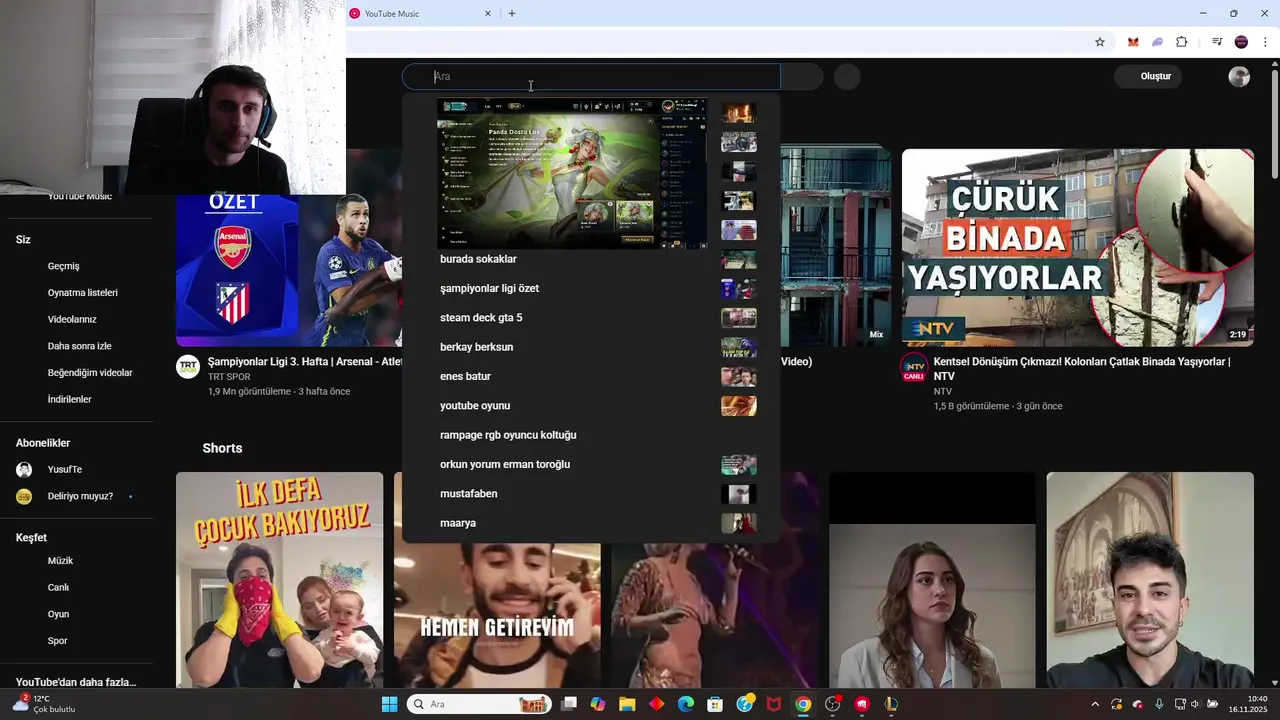Open the YusufTe subscription channel
This screenshot has width=1280, height=720.
64,469
